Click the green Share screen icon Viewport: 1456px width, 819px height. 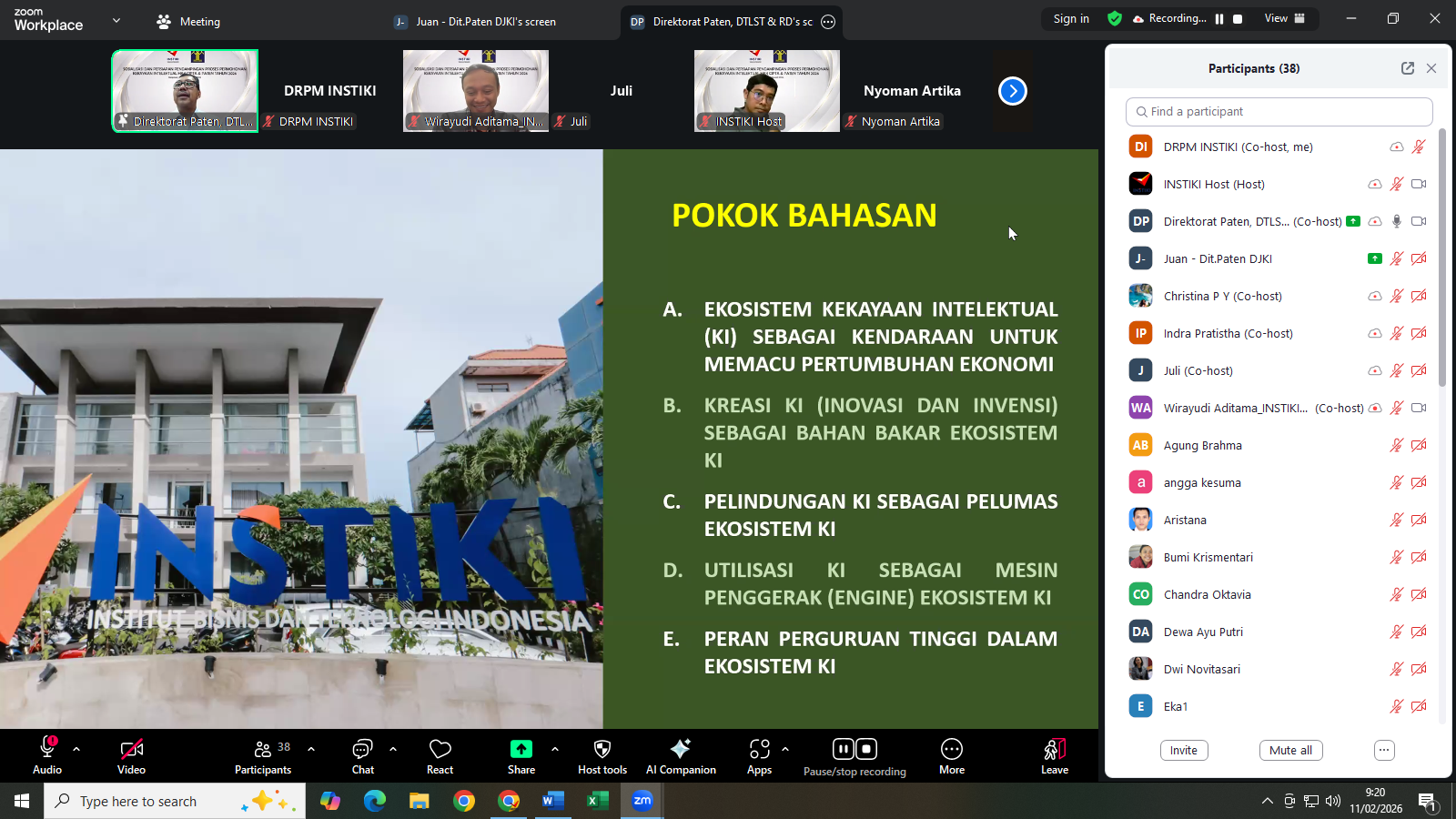point(521,749)
